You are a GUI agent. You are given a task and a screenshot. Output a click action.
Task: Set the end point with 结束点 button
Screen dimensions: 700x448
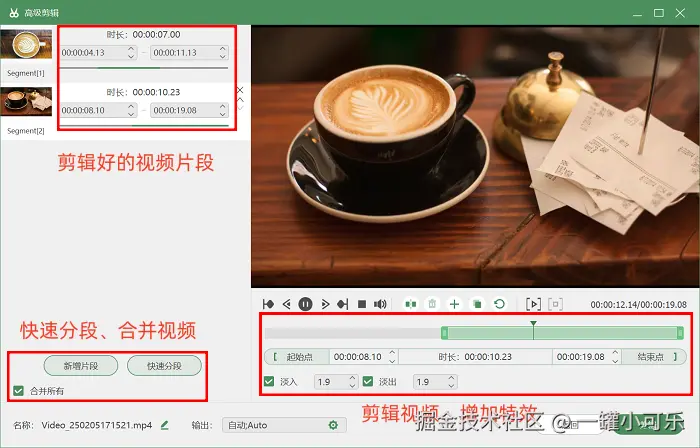(654, 357)
